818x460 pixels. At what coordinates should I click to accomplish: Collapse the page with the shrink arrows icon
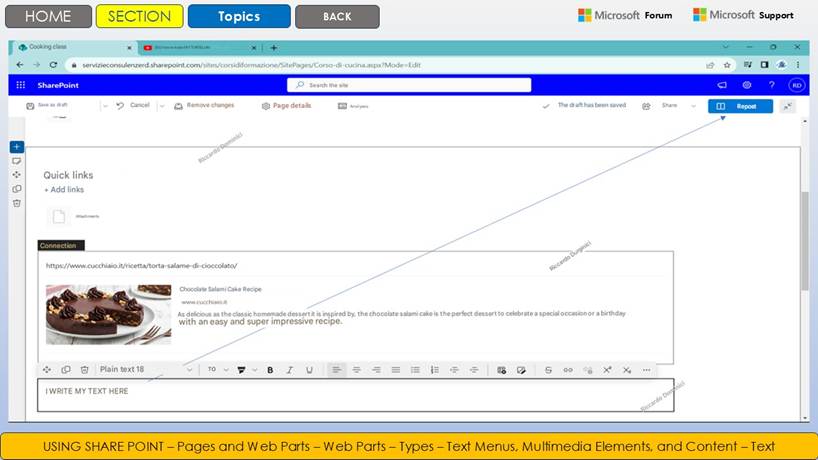click(x=787, y=106)
